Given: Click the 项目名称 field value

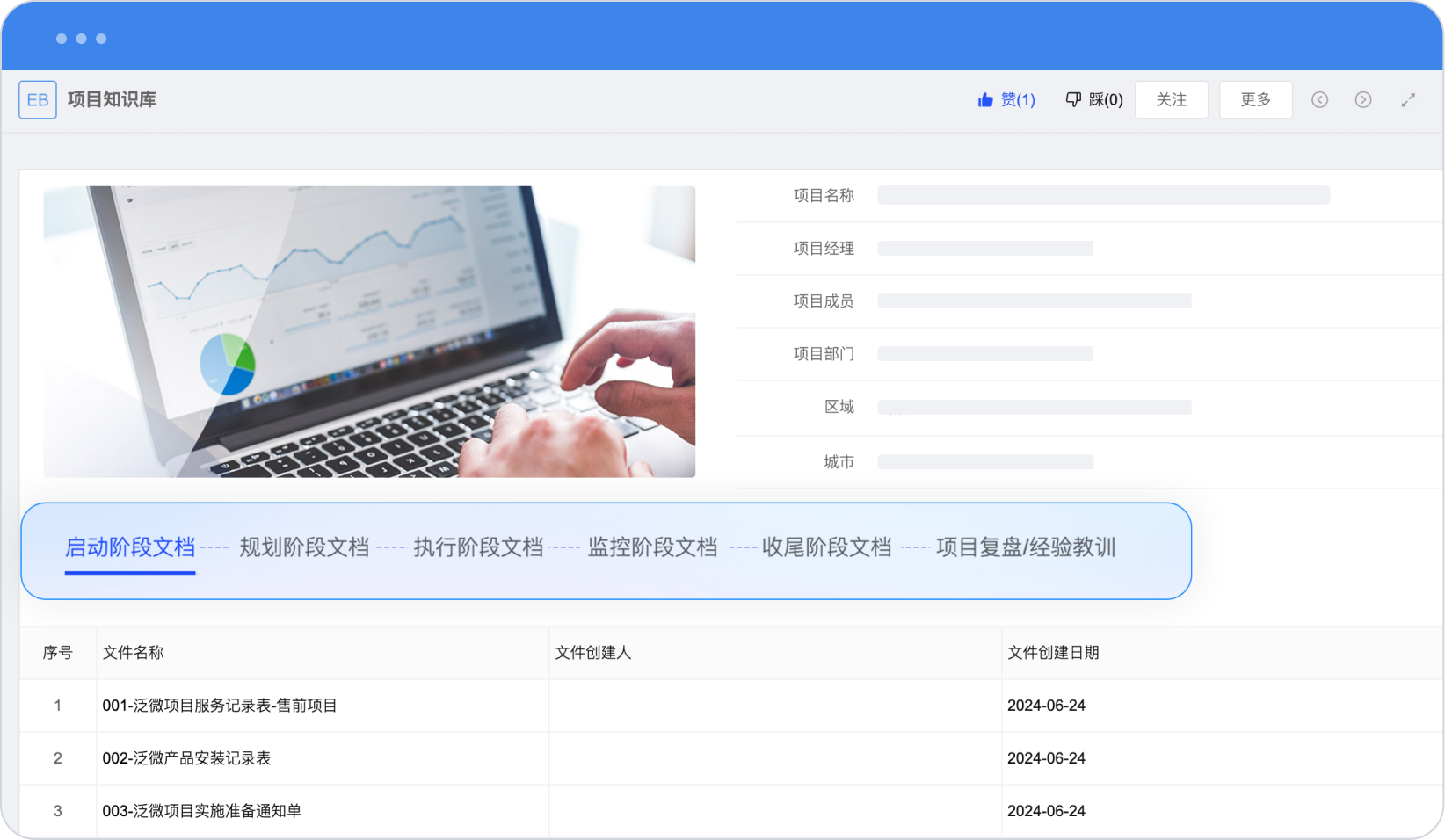Looking at the screenshot, I should (x=1103, y=195).
